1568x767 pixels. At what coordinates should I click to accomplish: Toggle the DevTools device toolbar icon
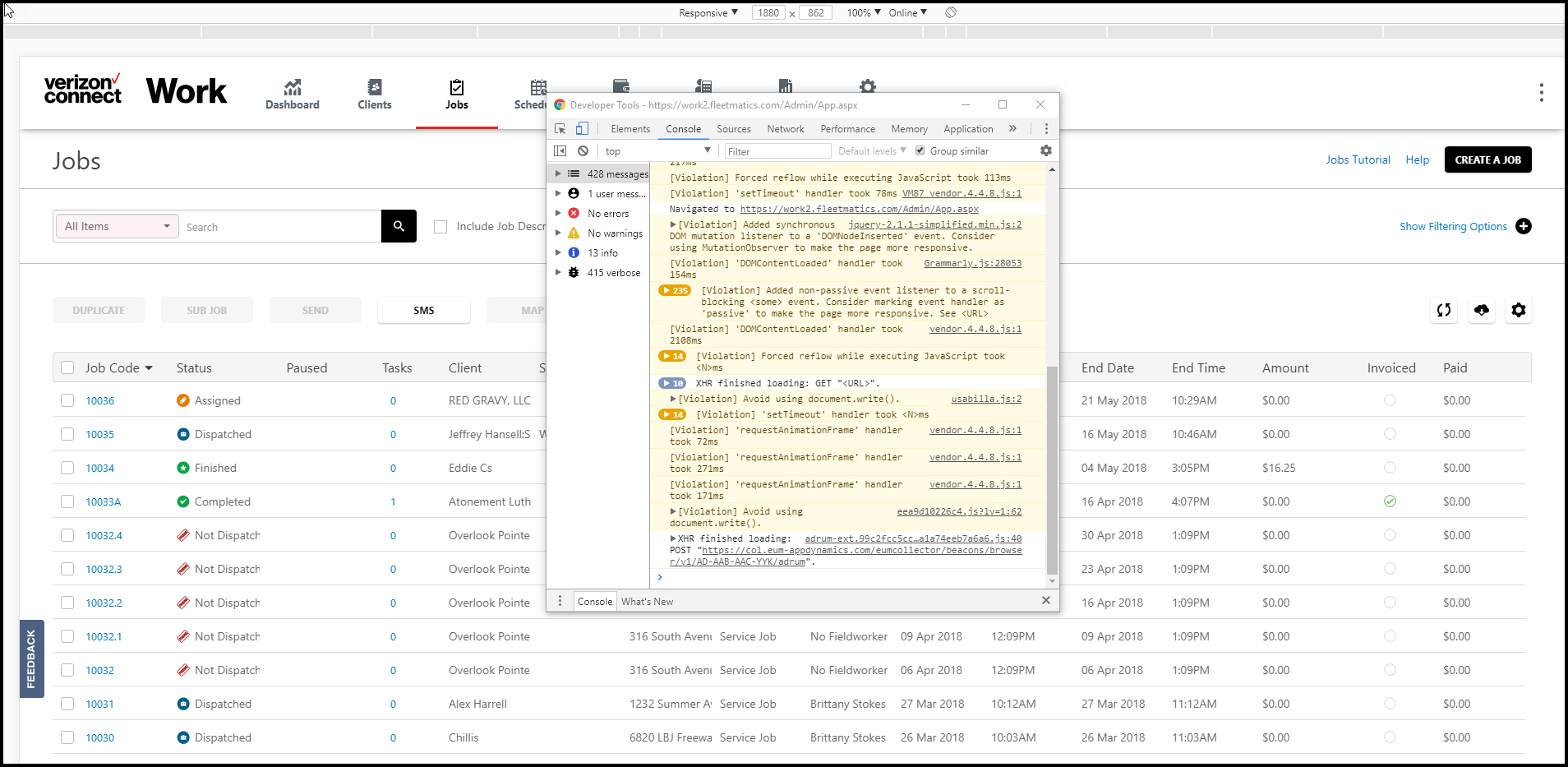(582, 128)
